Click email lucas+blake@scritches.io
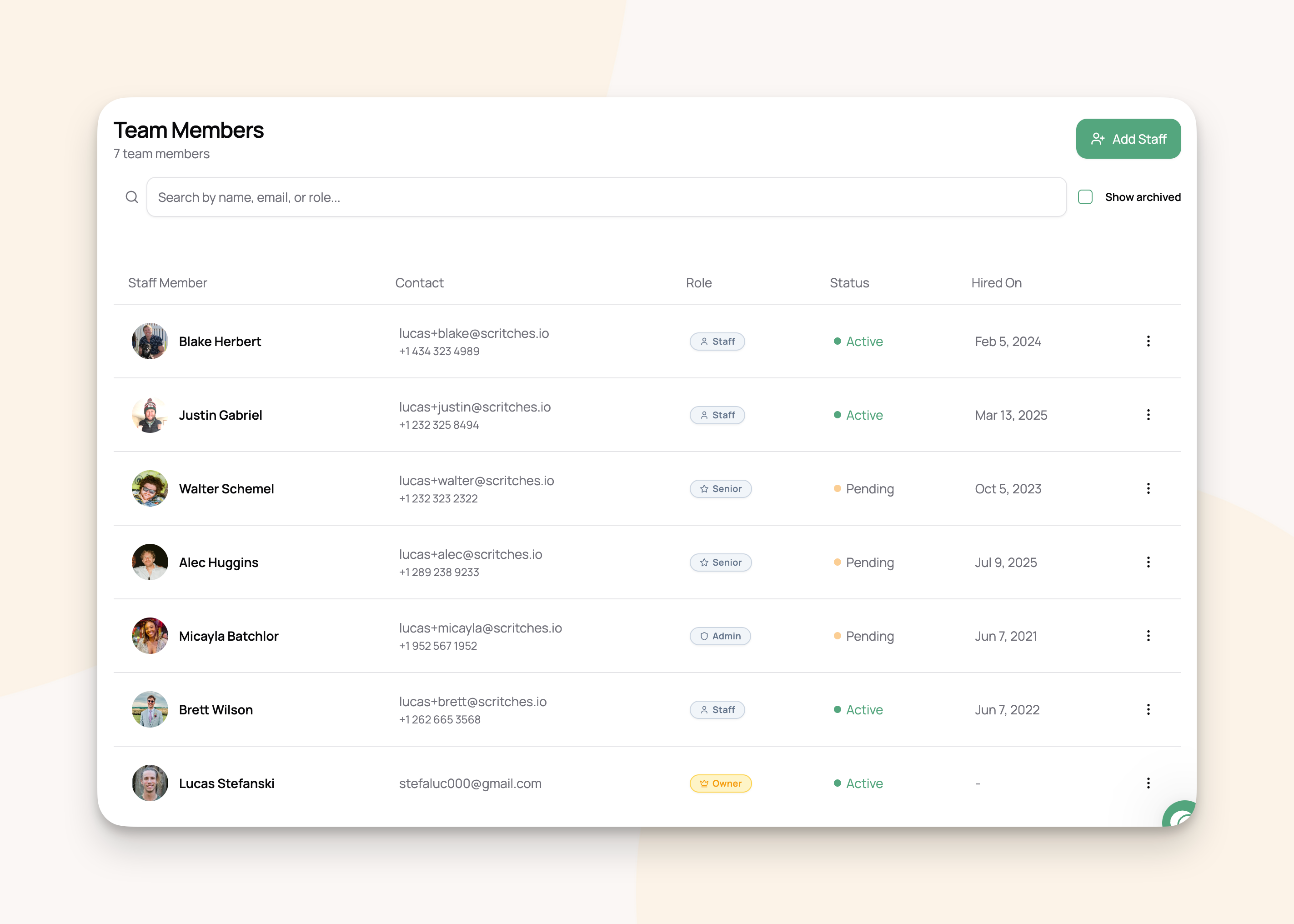The height and width of the screenshot is (924, 1294). [474, 333]
